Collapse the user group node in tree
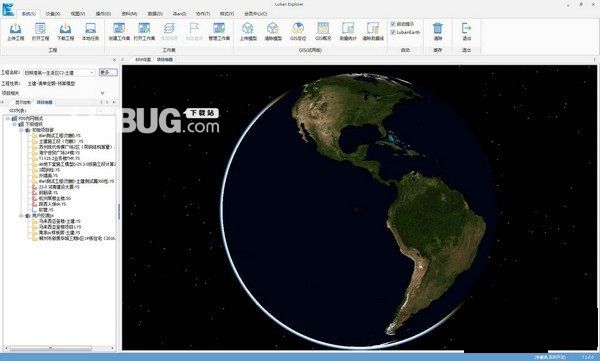 (x=21, y=216)
